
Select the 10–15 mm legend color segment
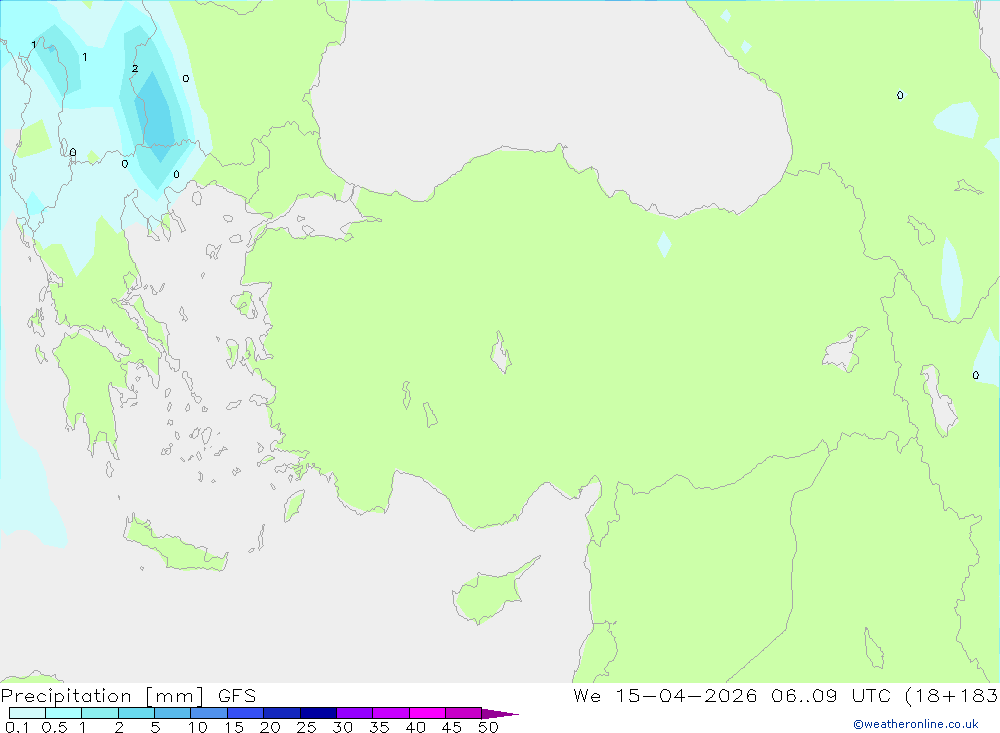pos(209,713)
